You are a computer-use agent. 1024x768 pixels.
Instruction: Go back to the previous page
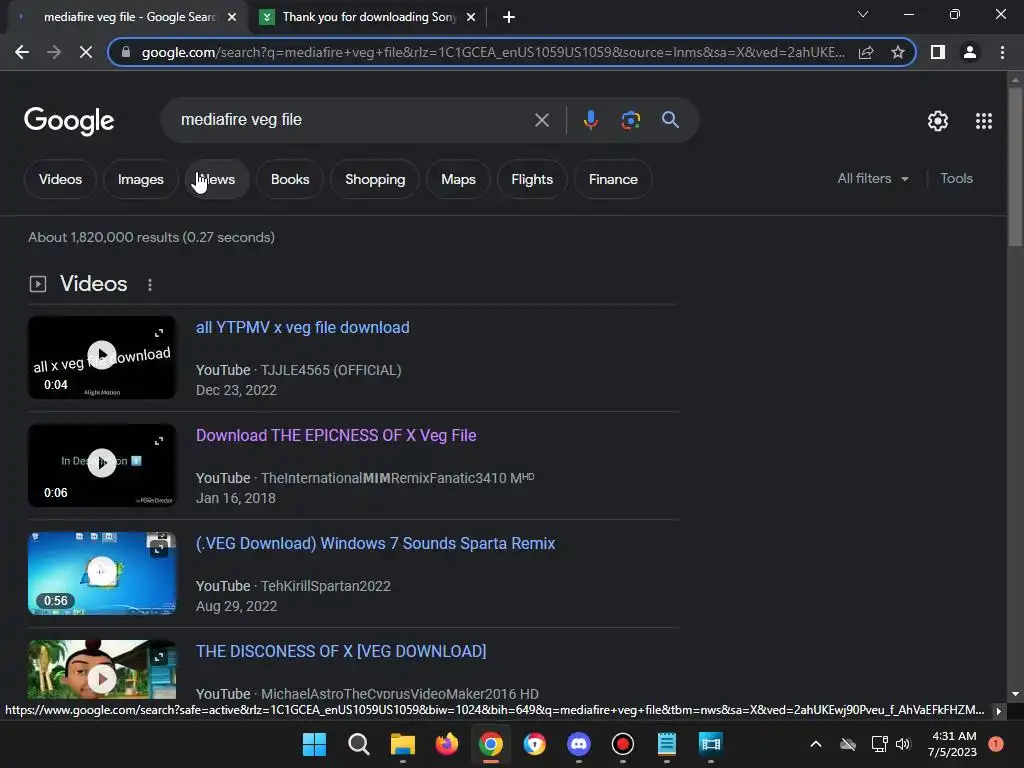point(22,52)
